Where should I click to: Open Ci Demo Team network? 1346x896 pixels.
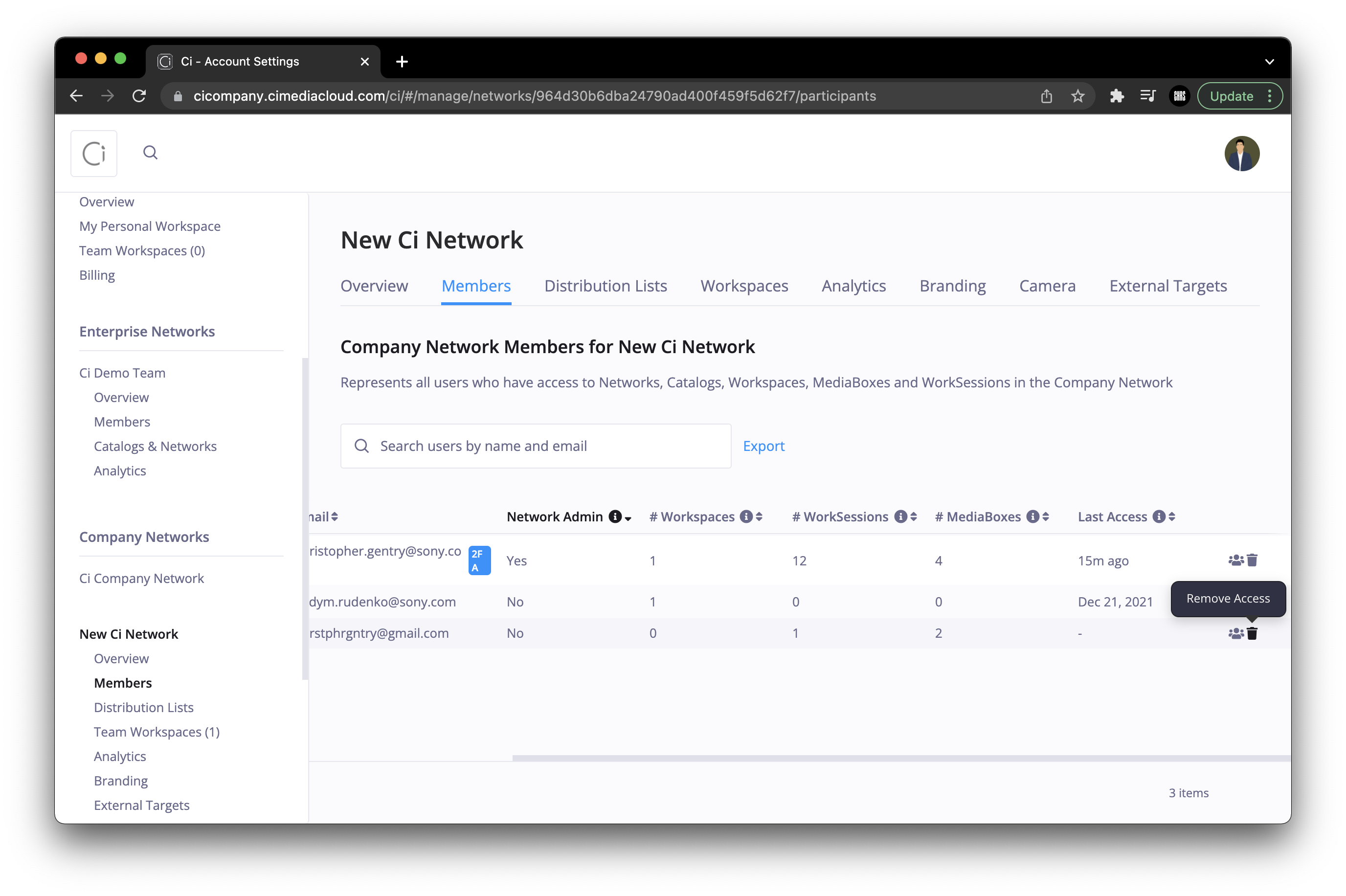pos(122,373)
